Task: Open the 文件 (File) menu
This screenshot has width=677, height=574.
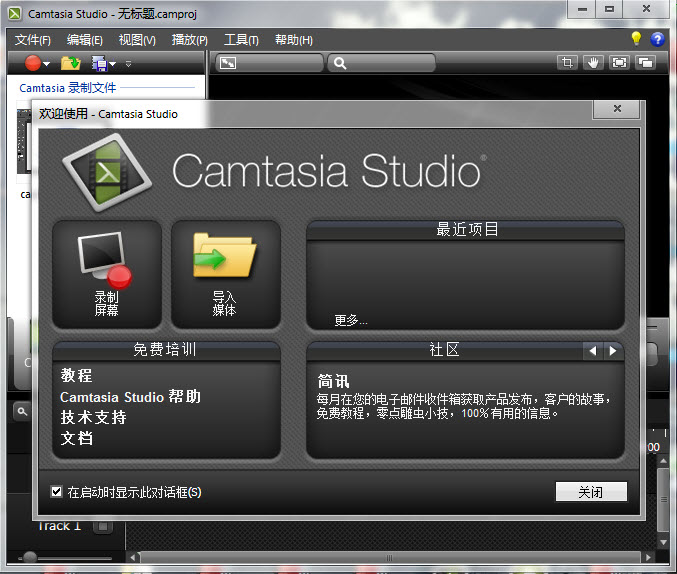Action: [32, 40]
